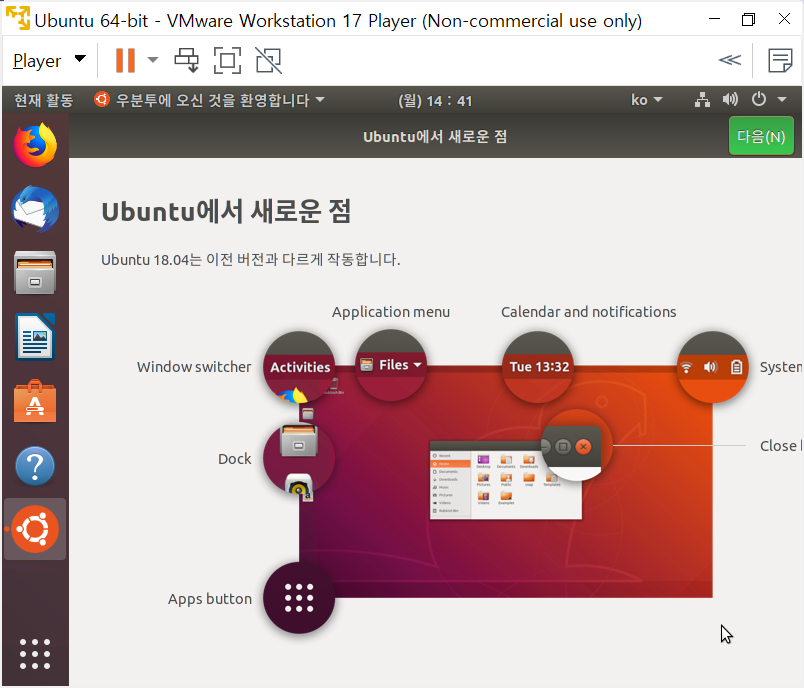Click the network status icon in top bar

[702, 99]
